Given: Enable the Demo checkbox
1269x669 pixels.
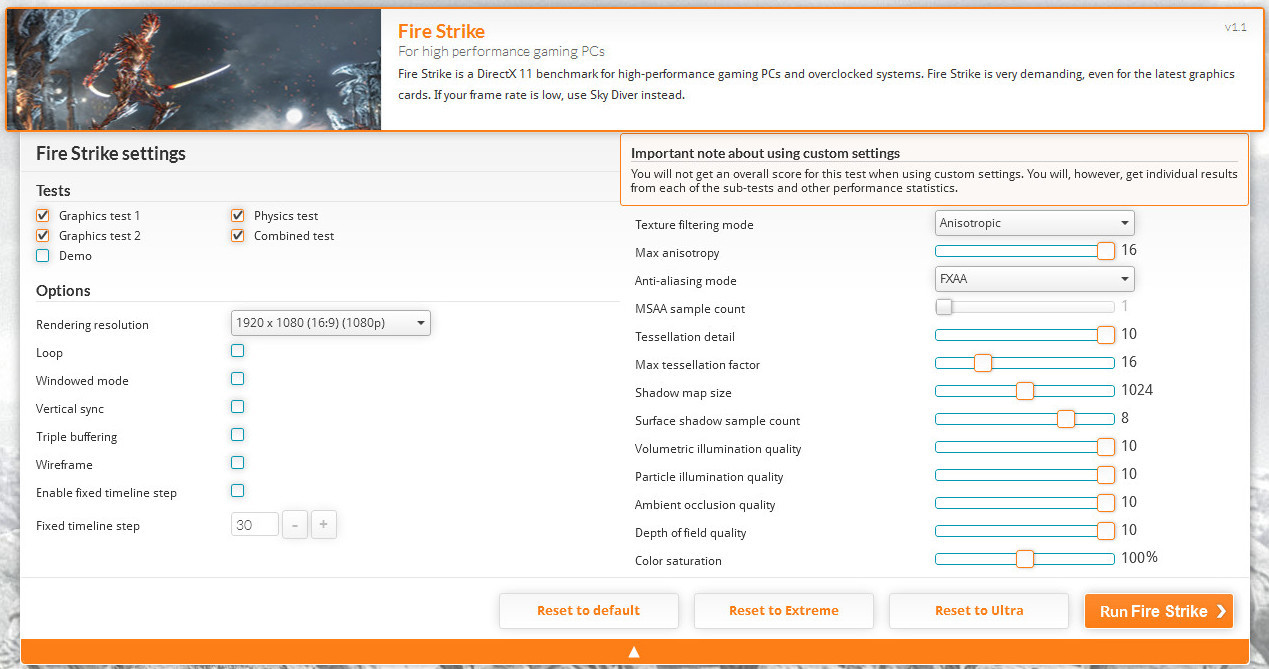Looking at the screenshot, I should coord(43,255).
